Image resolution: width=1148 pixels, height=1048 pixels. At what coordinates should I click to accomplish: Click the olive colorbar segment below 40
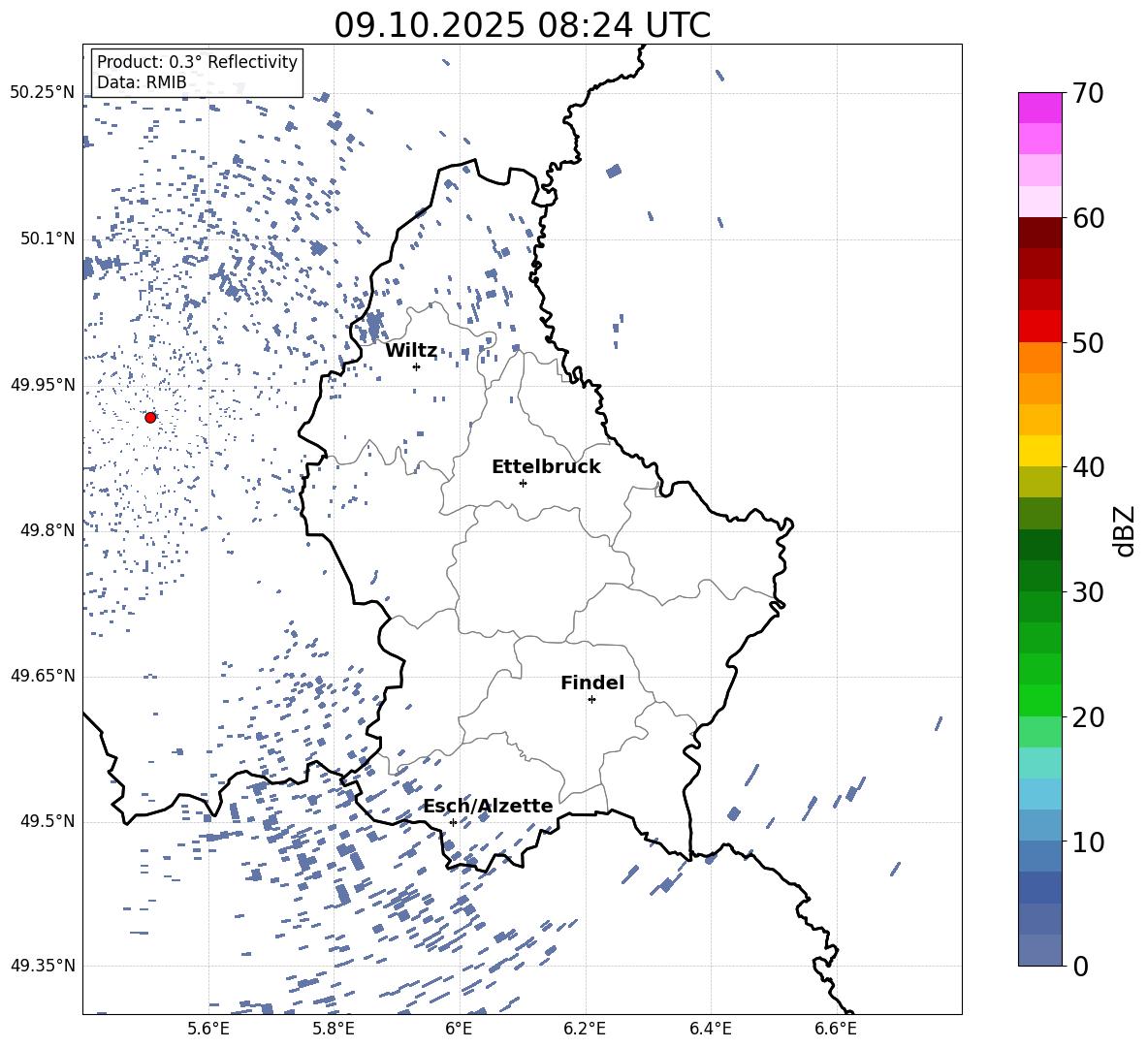click(1039, 482)
